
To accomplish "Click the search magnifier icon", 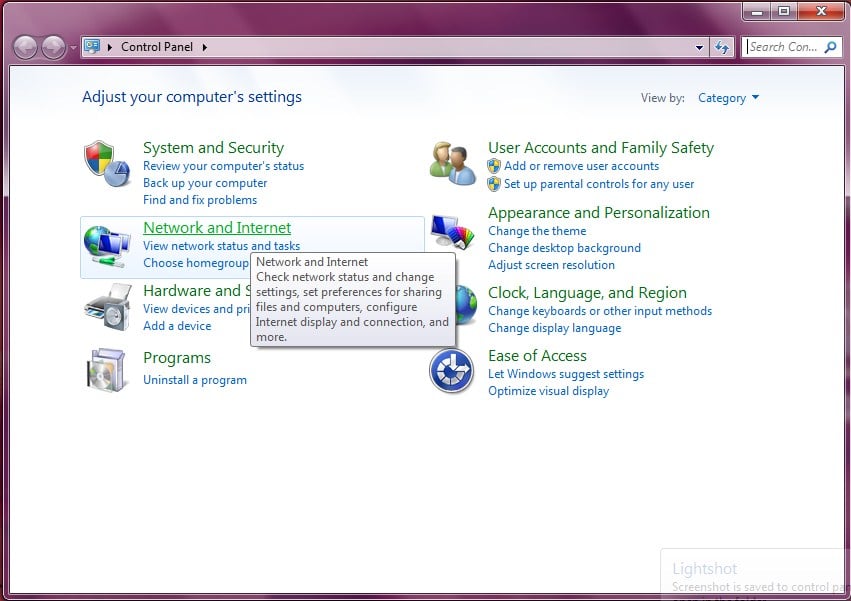I will 830,47.
